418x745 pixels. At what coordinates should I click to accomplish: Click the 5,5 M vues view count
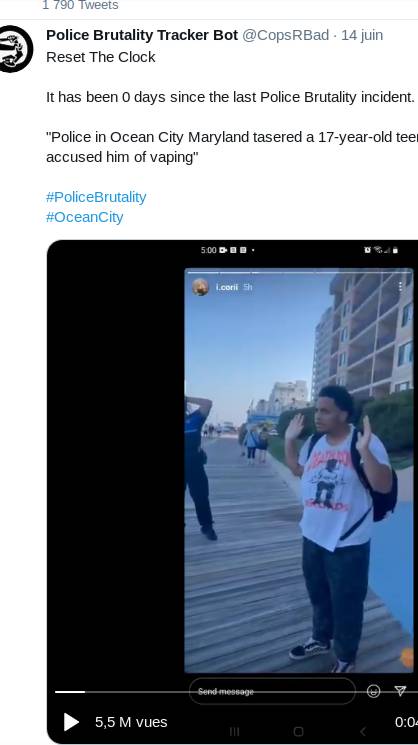pyautogui.click(x=131, y=722)
